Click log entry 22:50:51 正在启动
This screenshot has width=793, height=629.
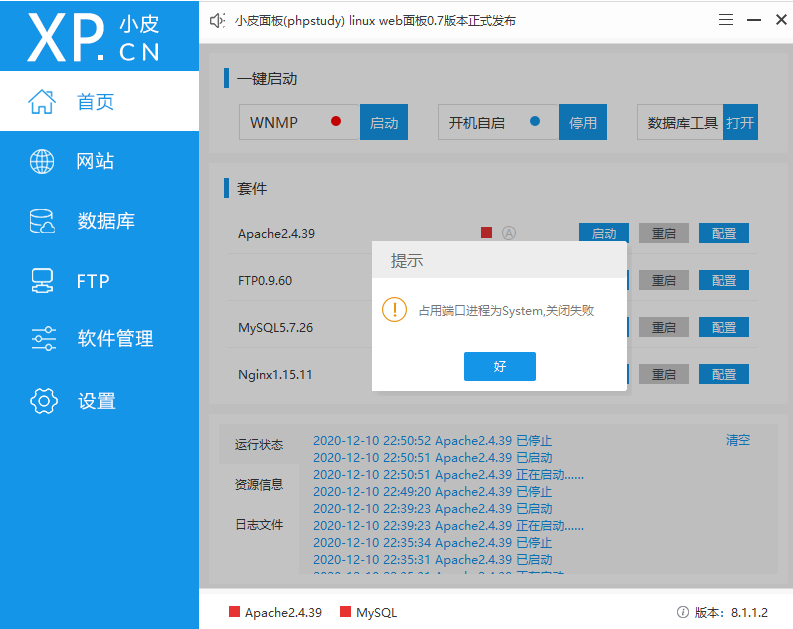(448, 475)
